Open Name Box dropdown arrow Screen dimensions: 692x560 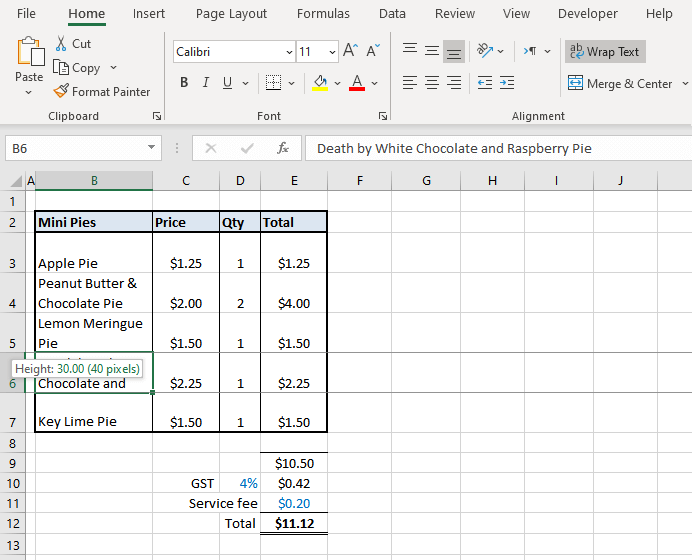coord(151,147)
